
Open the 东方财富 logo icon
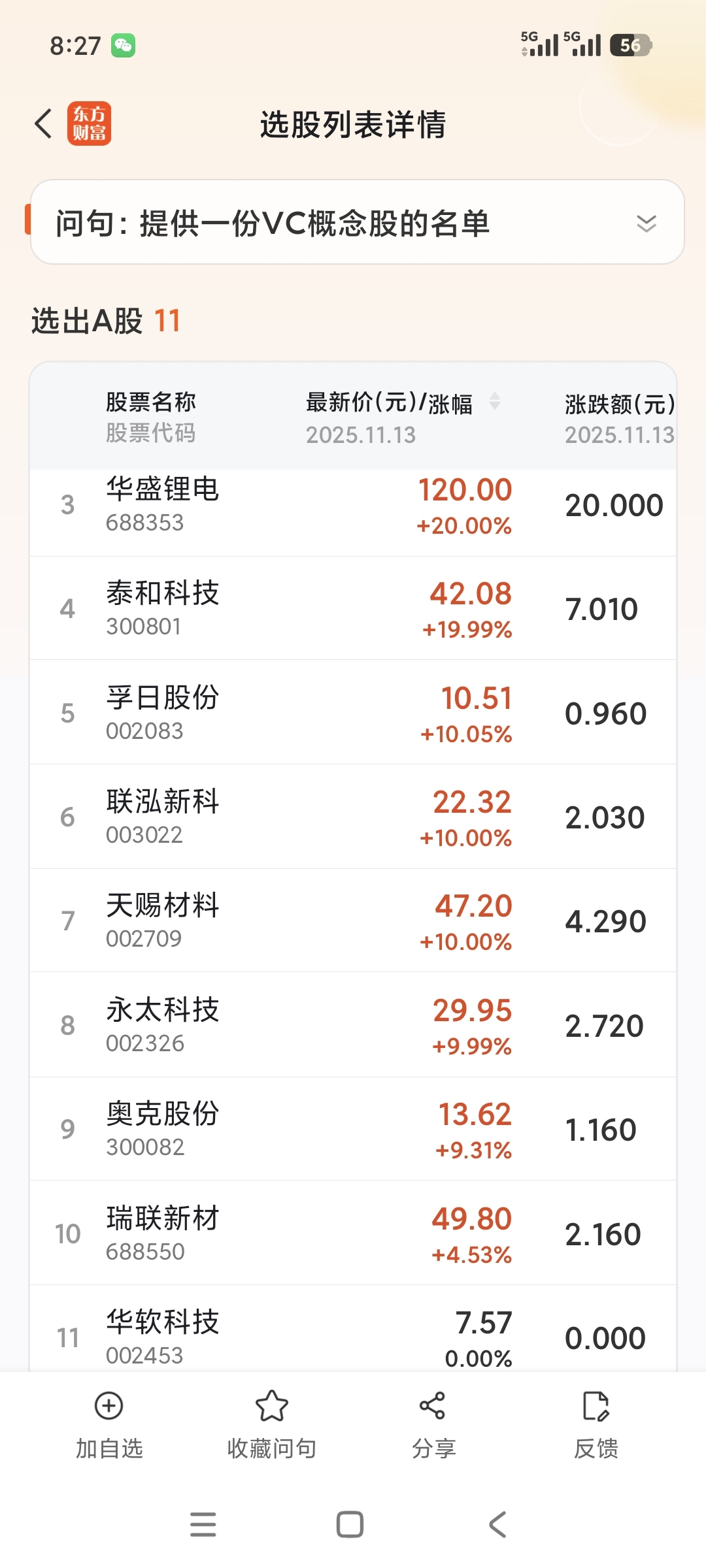89,123
